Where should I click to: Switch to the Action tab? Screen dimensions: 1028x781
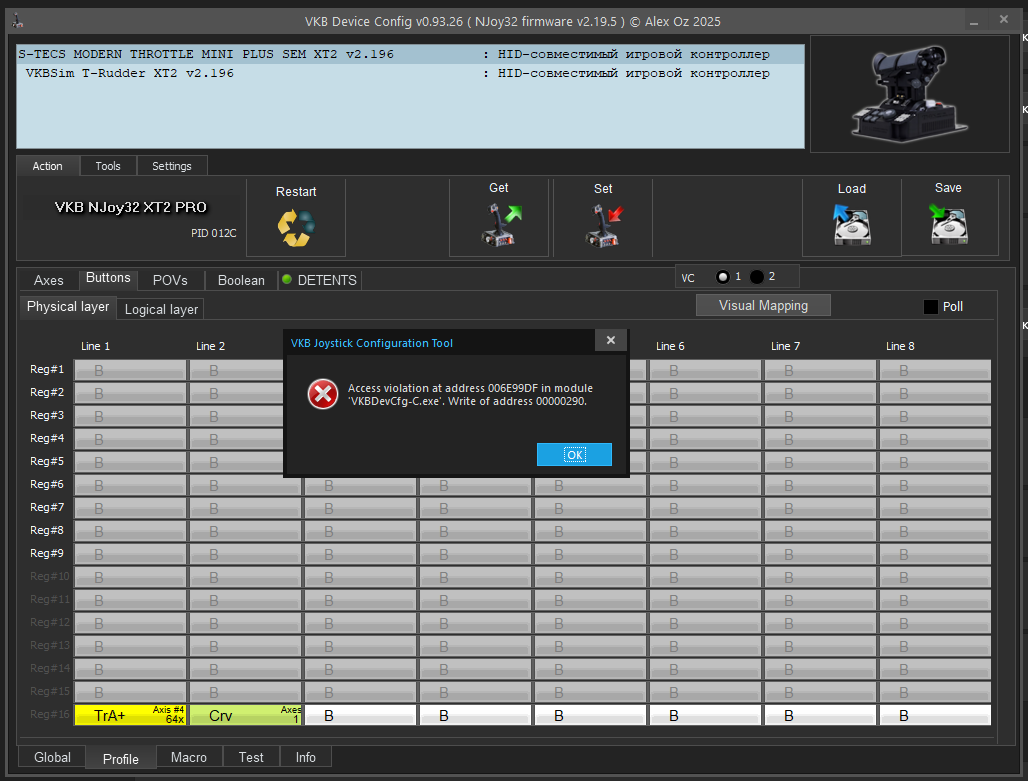[48, 166]
